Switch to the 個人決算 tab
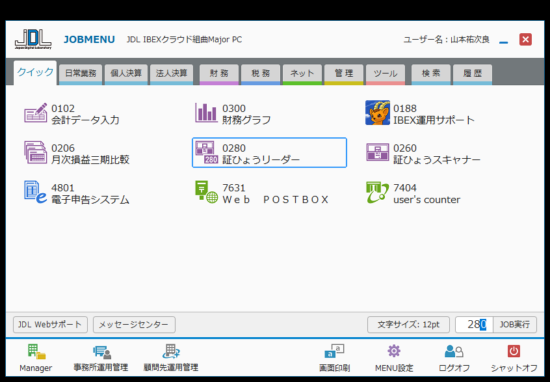 [126, 74]
